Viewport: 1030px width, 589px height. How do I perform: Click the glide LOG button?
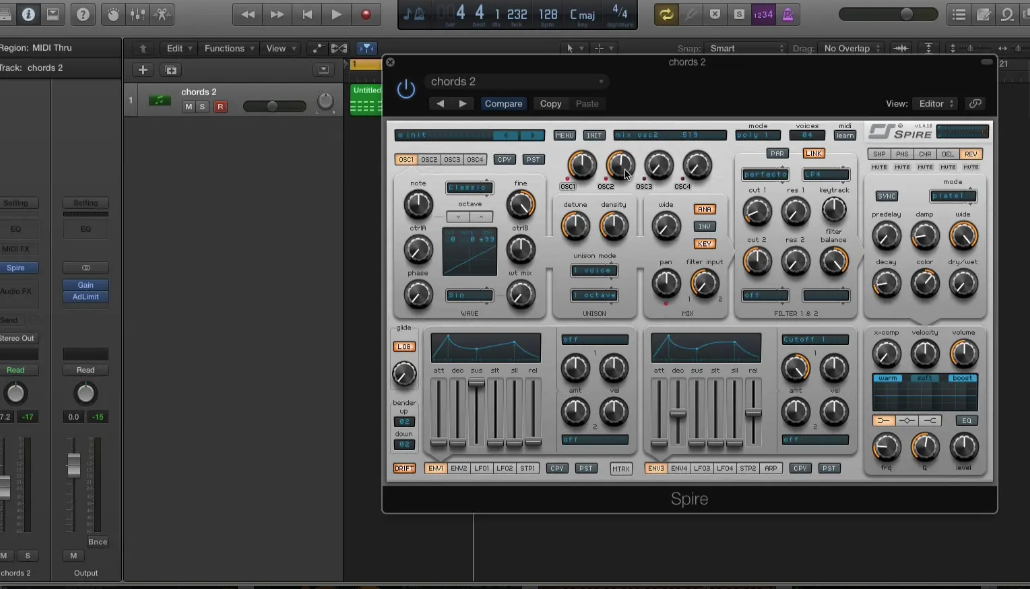click(x=404, y=347)
